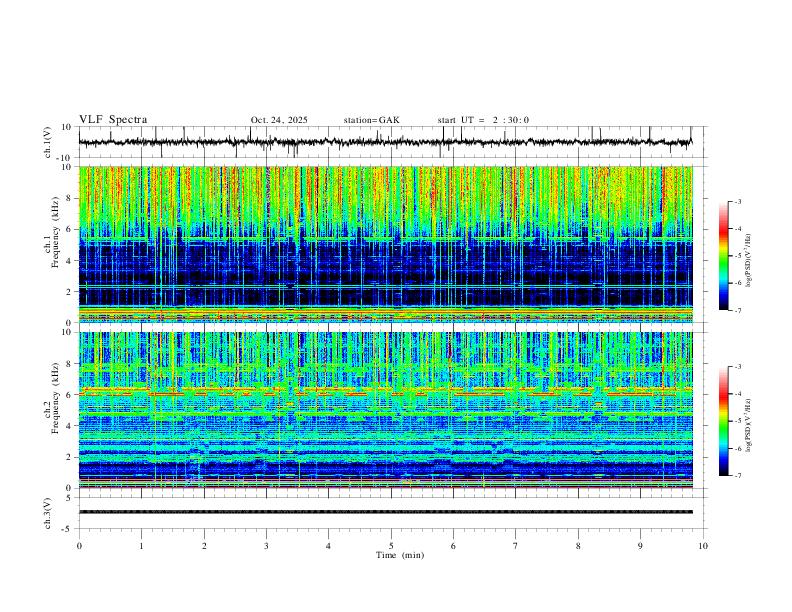Viewport: 792px width, 612px height.
Task: Click the "8" kHz tick on ch.1 axis
Action: pyautogui.click(x=69, y=198)
